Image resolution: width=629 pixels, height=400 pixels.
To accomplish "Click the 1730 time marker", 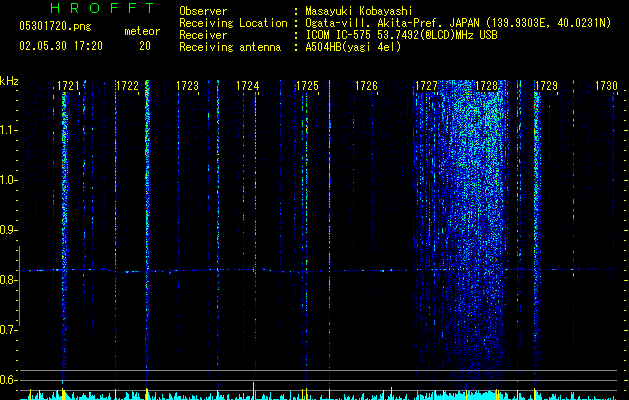I will click(x=606, y=86).
